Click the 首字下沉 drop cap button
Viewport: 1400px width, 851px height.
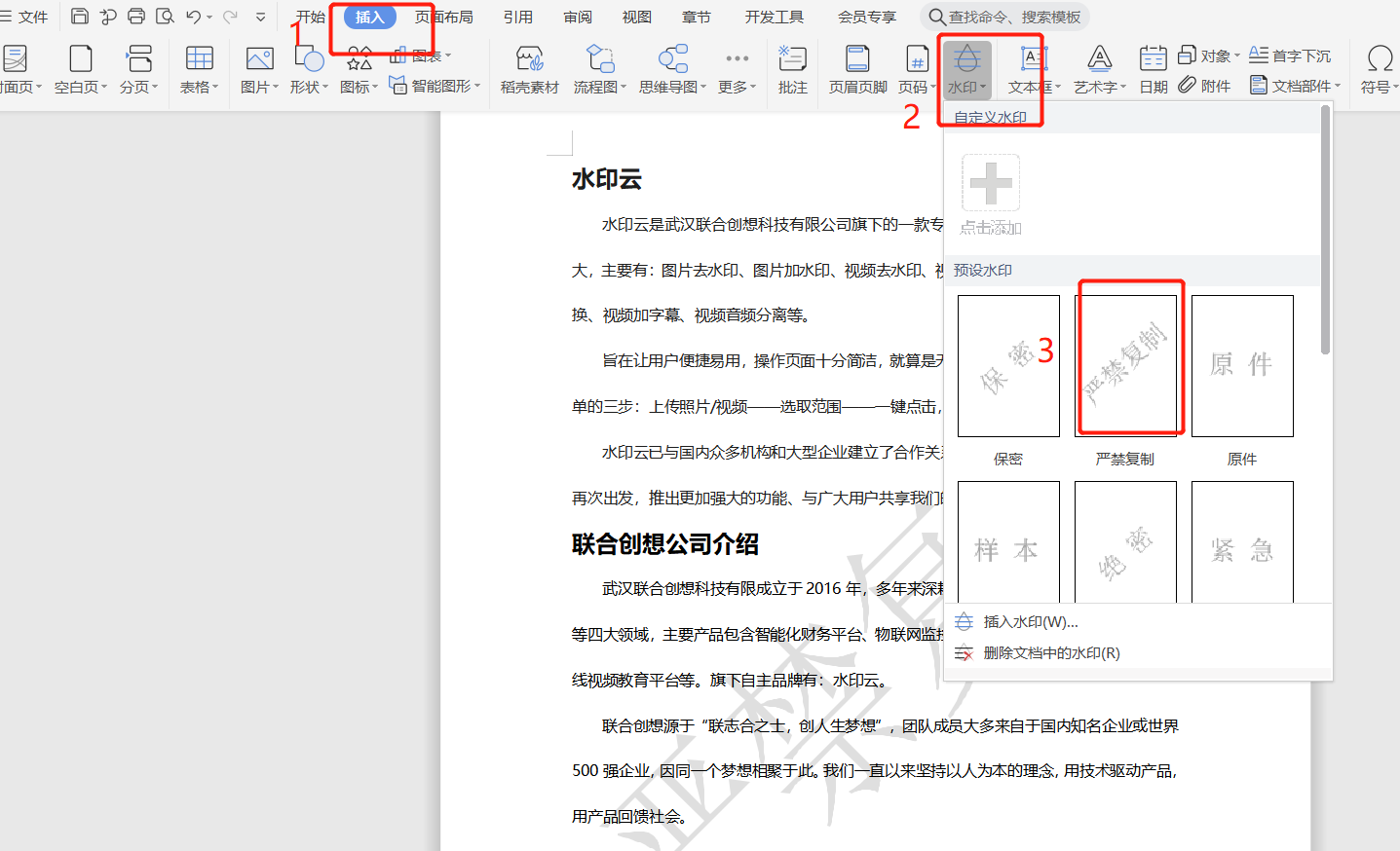(1290, 55)
